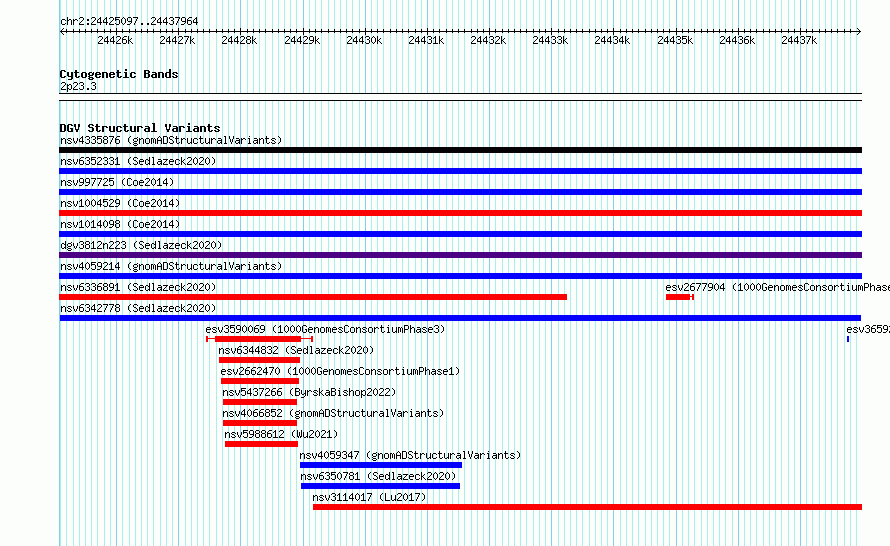Screen dimensions: 890x546
Task: Open nsv997725 (Coe2014) variant label
Action: (117, 182)
